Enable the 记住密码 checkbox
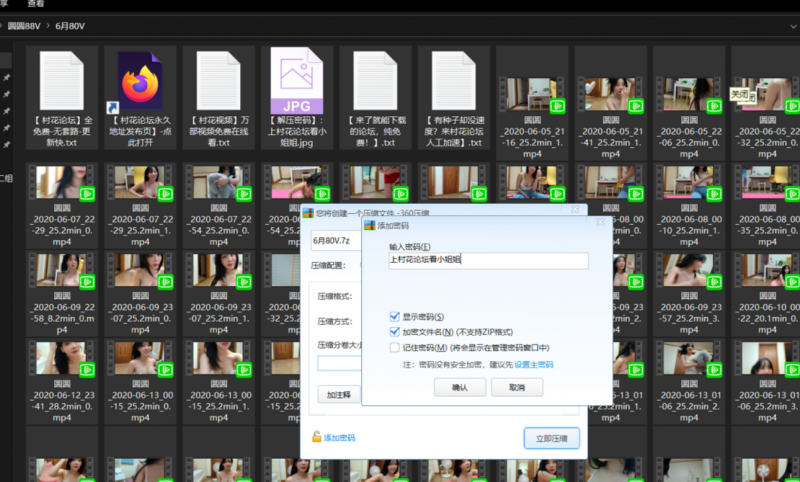Screen dimensions: 800x482 394,347
